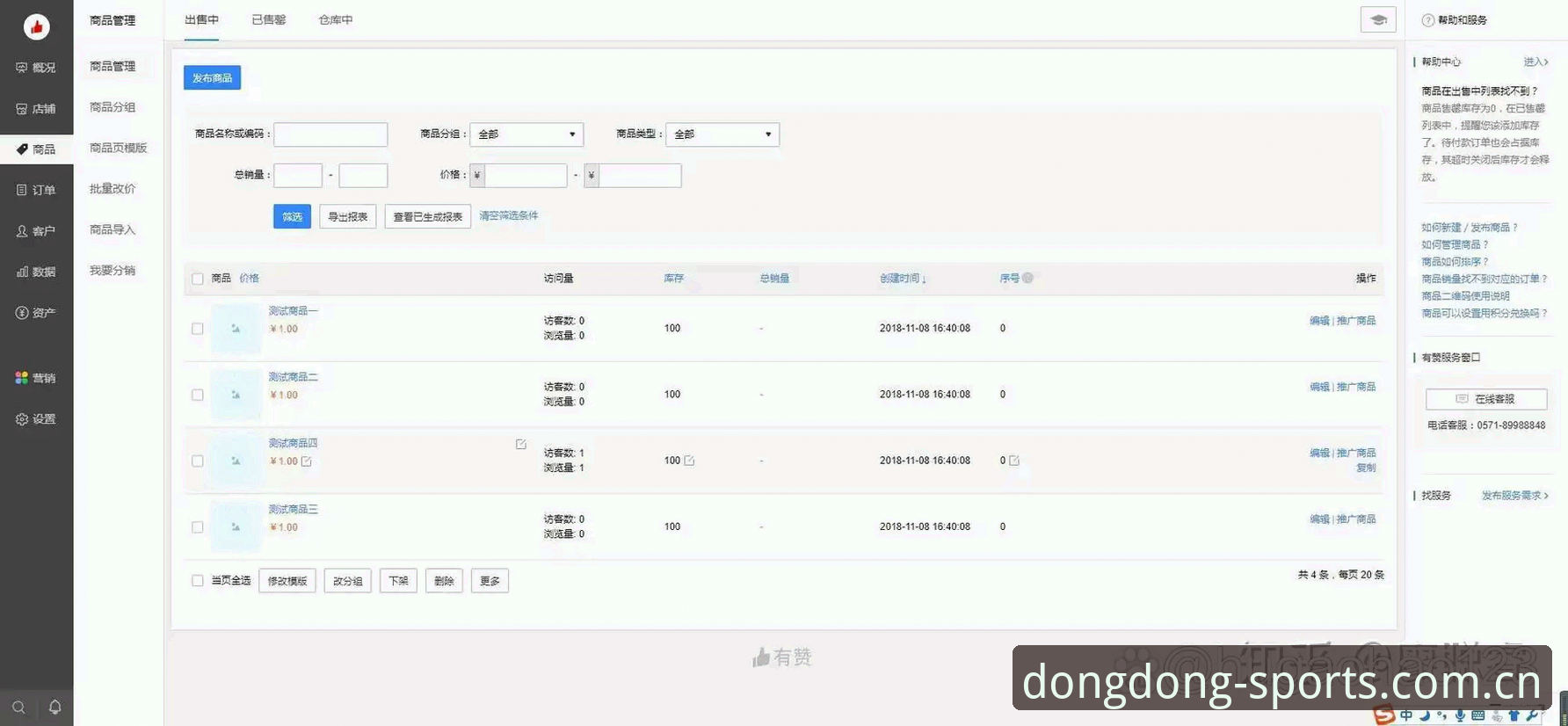Screen dimensions: 1568x726
Task: Click 下架 batch button
Action: [398, 581]
